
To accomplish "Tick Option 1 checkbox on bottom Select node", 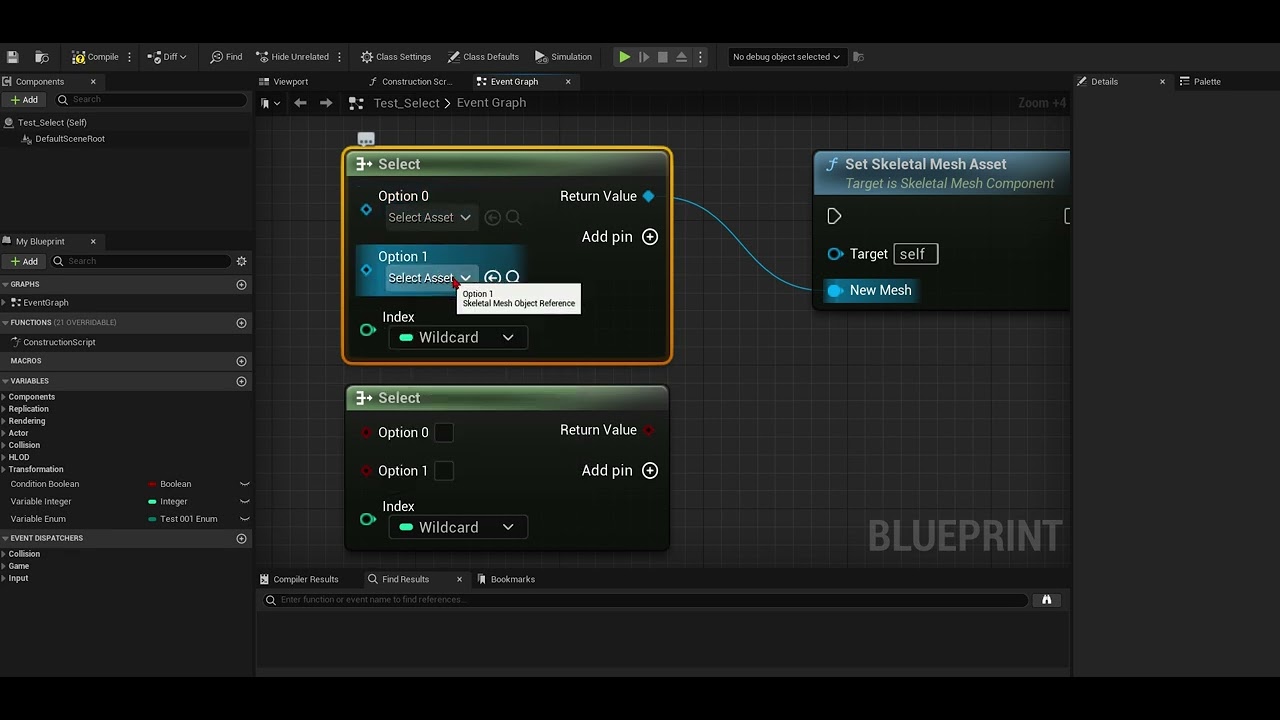I will coord(444,471).
